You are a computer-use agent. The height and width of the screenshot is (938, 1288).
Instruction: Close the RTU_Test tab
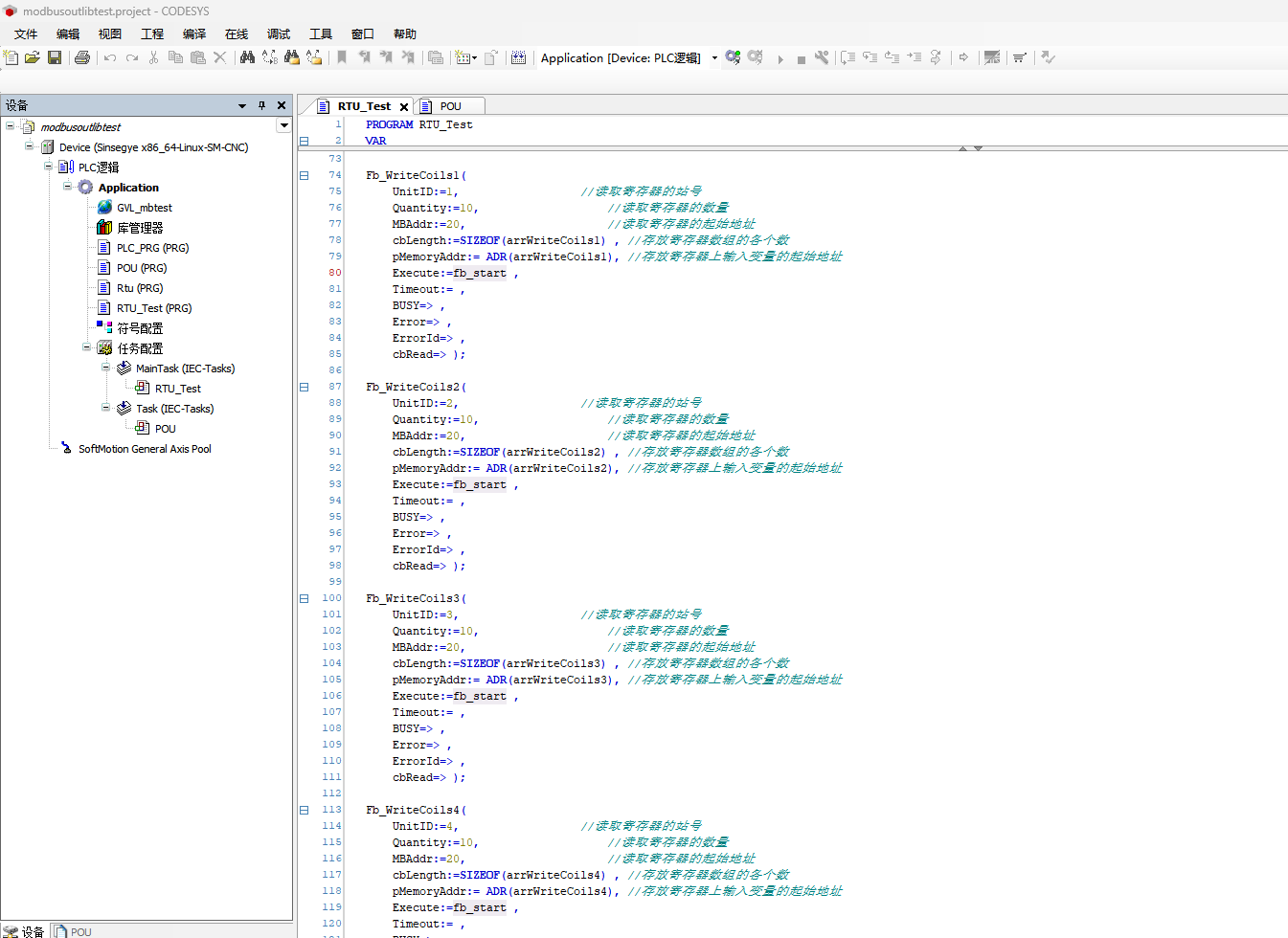[x=404, y=106]
